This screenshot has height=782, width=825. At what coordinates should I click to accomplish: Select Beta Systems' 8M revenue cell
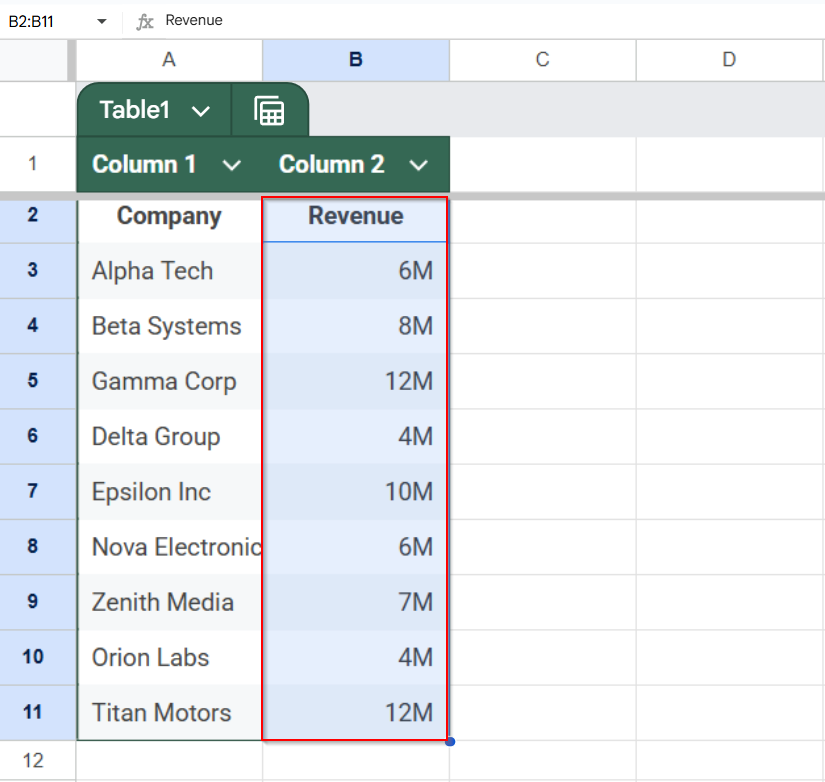coord(356,326)
